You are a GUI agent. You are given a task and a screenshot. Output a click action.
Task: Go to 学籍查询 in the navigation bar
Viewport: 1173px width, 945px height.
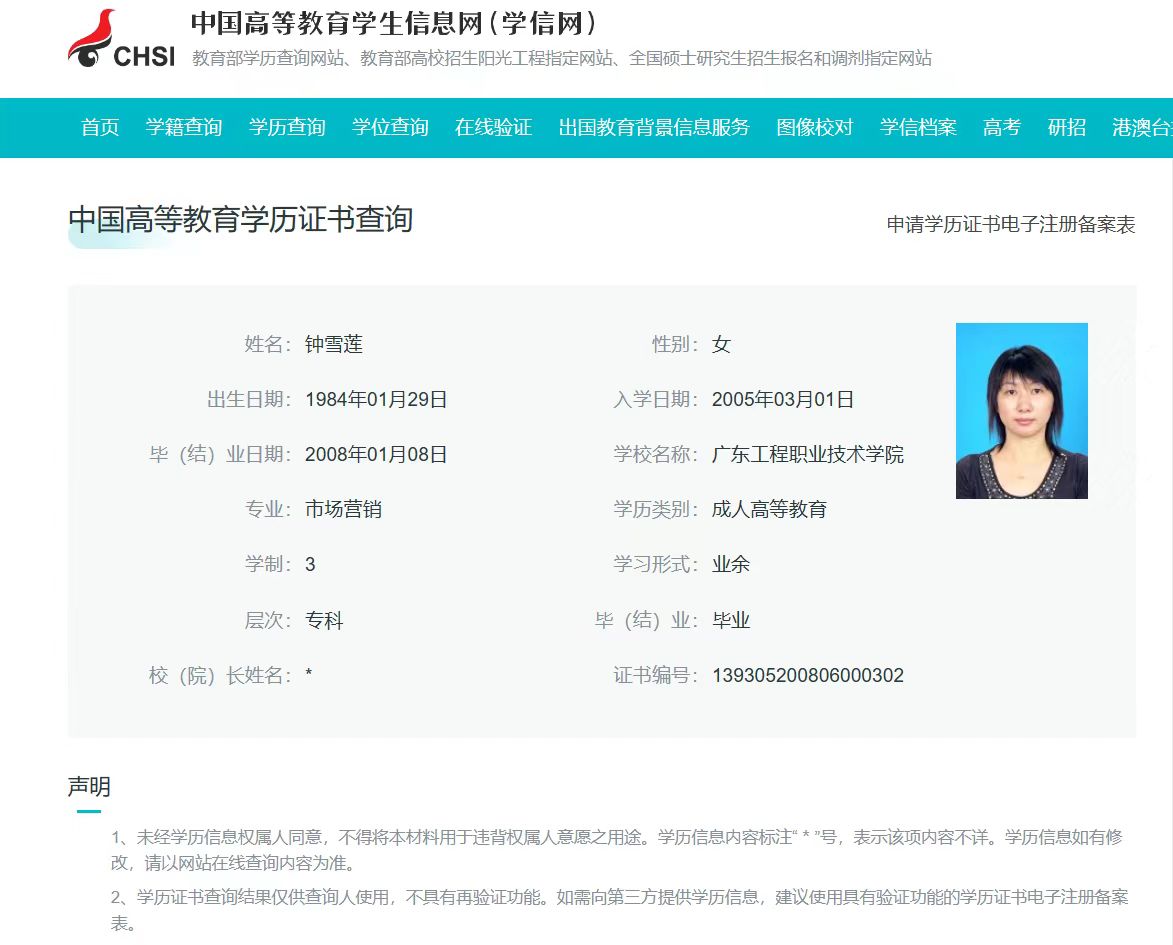184,127
